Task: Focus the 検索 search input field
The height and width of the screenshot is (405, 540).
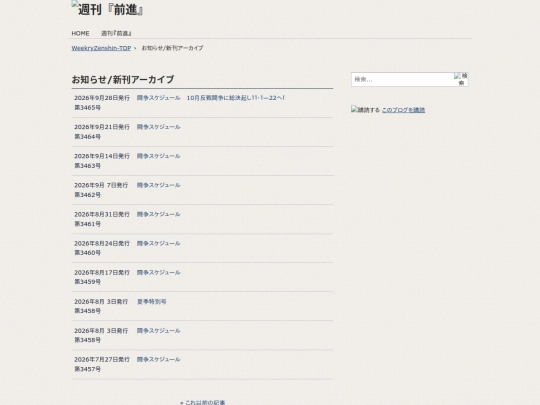Action: click(402, 79)
